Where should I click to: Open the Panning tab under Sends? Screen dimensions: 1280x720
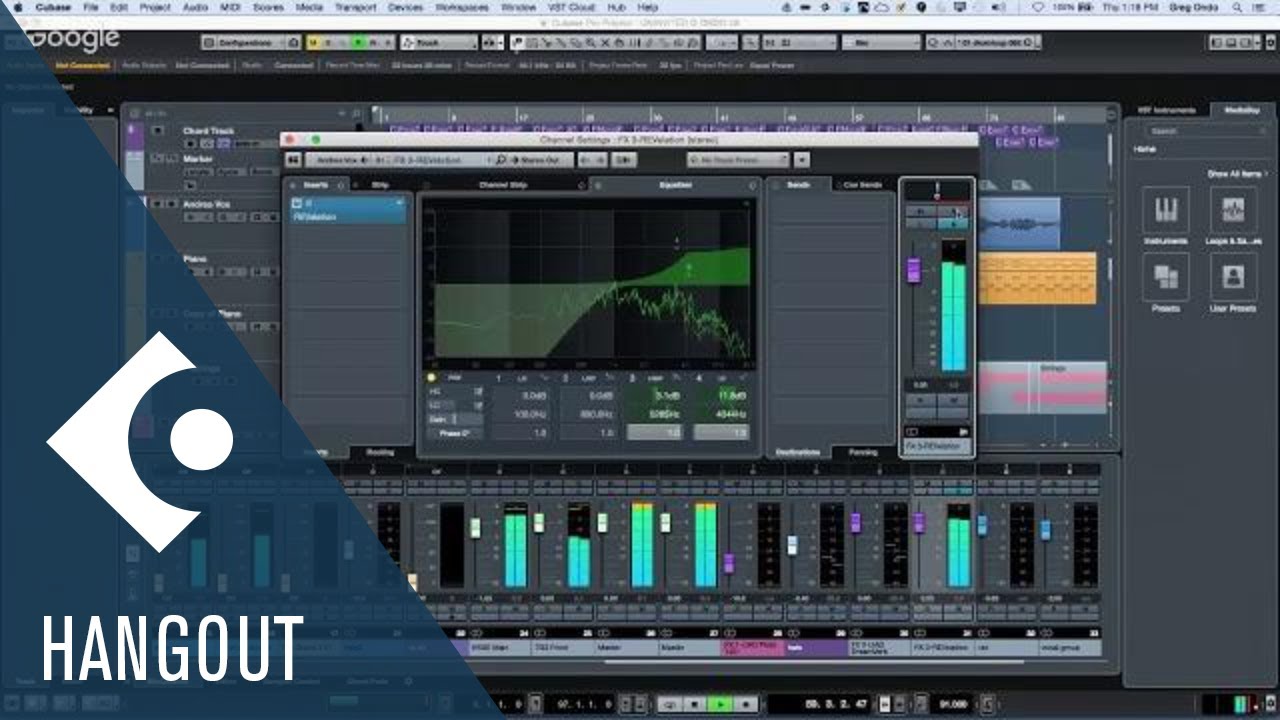862,452
